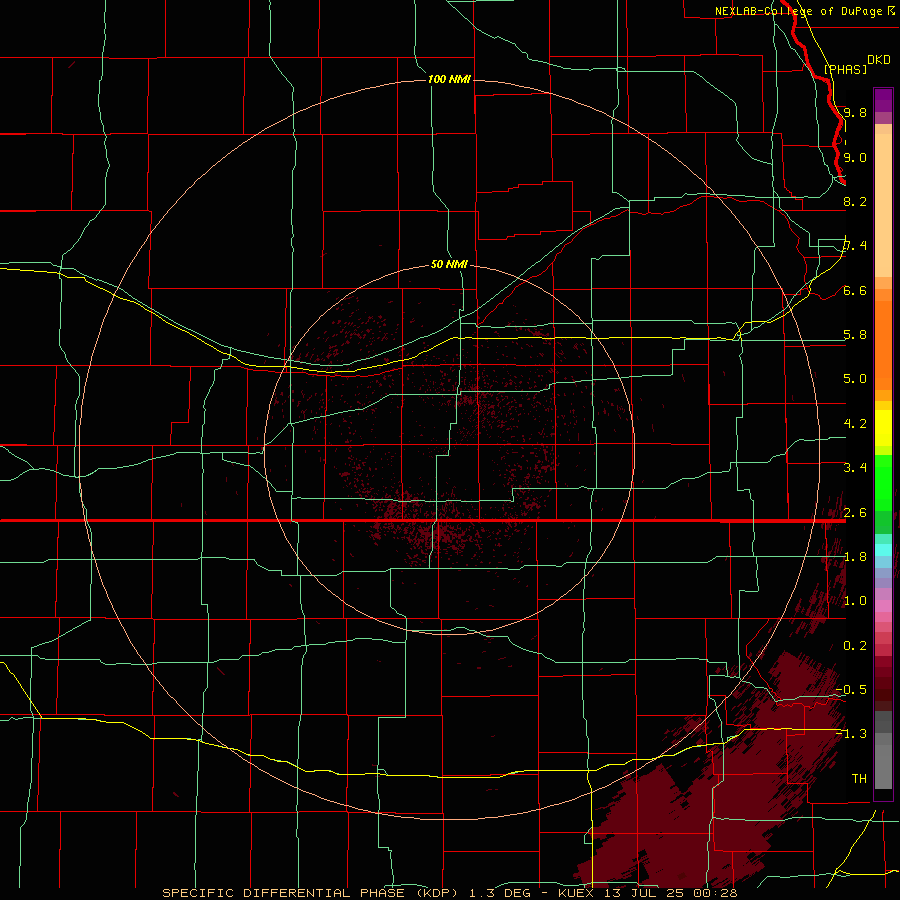The width and height of the screenshot is (900, 900).
Task: Click the 0.2 value on the scale
Action: [855, 646]
